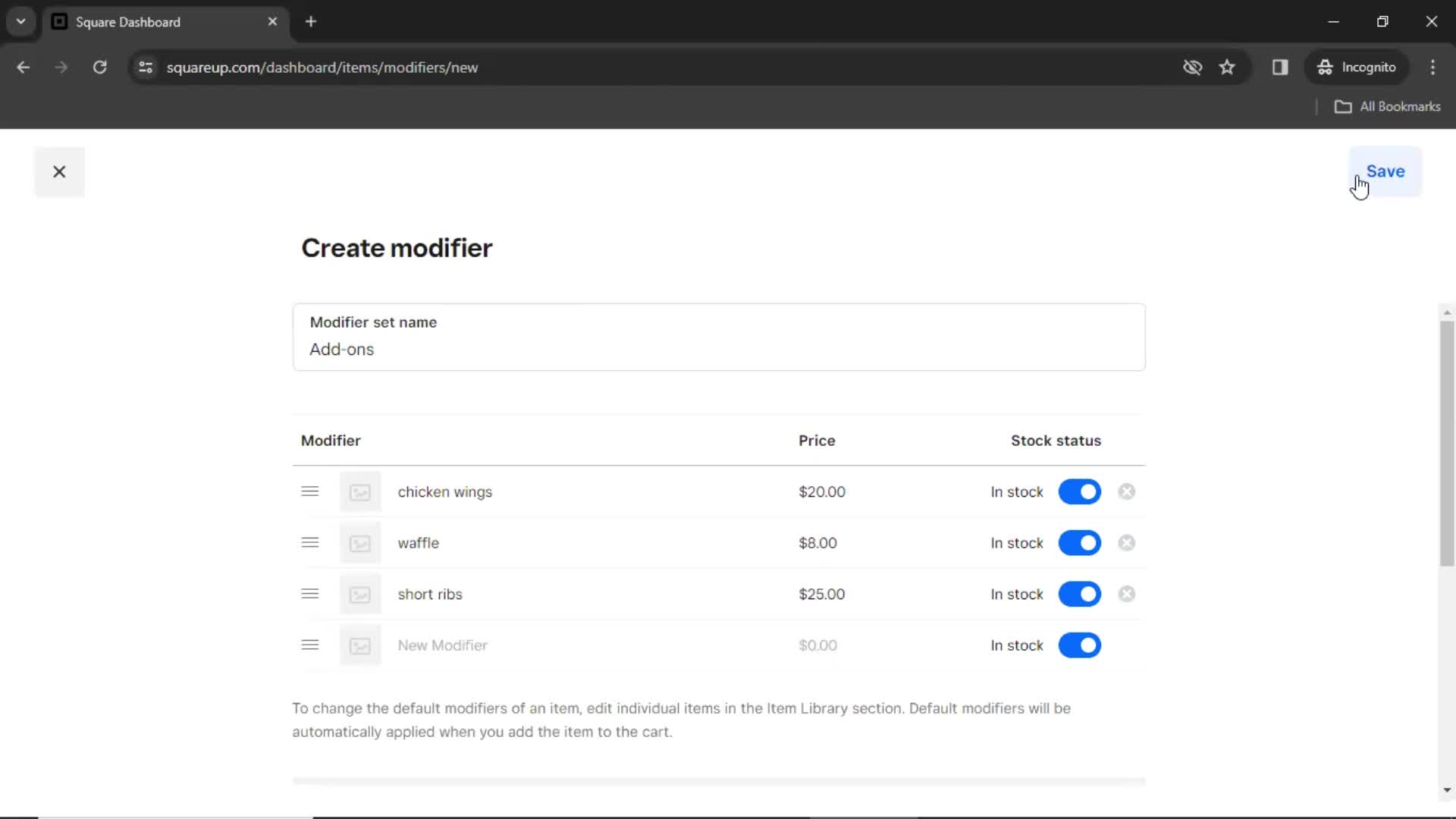1456x819 pixels.
Task: Toggle stock status for New Modifier row
Action: [x=1079, y=645]
